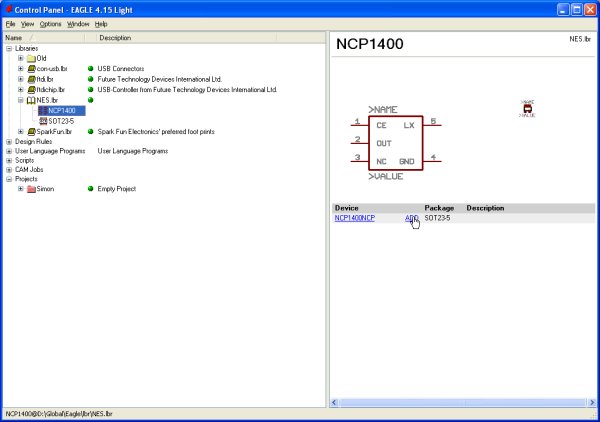Collapse the Projects node
600x422 pixels.
[x=9, y=179]
